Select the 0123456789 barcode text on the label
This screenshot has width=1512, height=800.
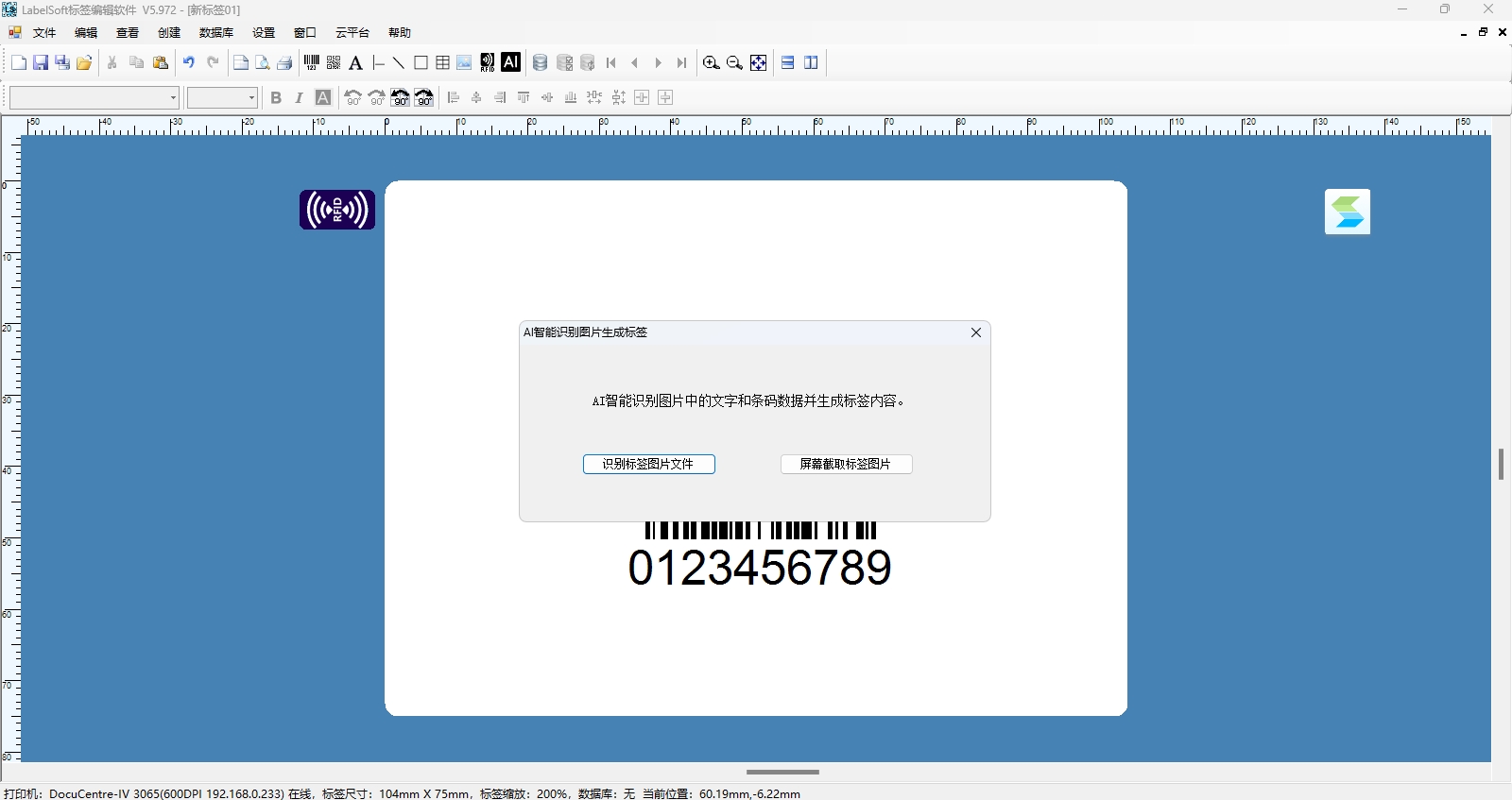(760, 568)
